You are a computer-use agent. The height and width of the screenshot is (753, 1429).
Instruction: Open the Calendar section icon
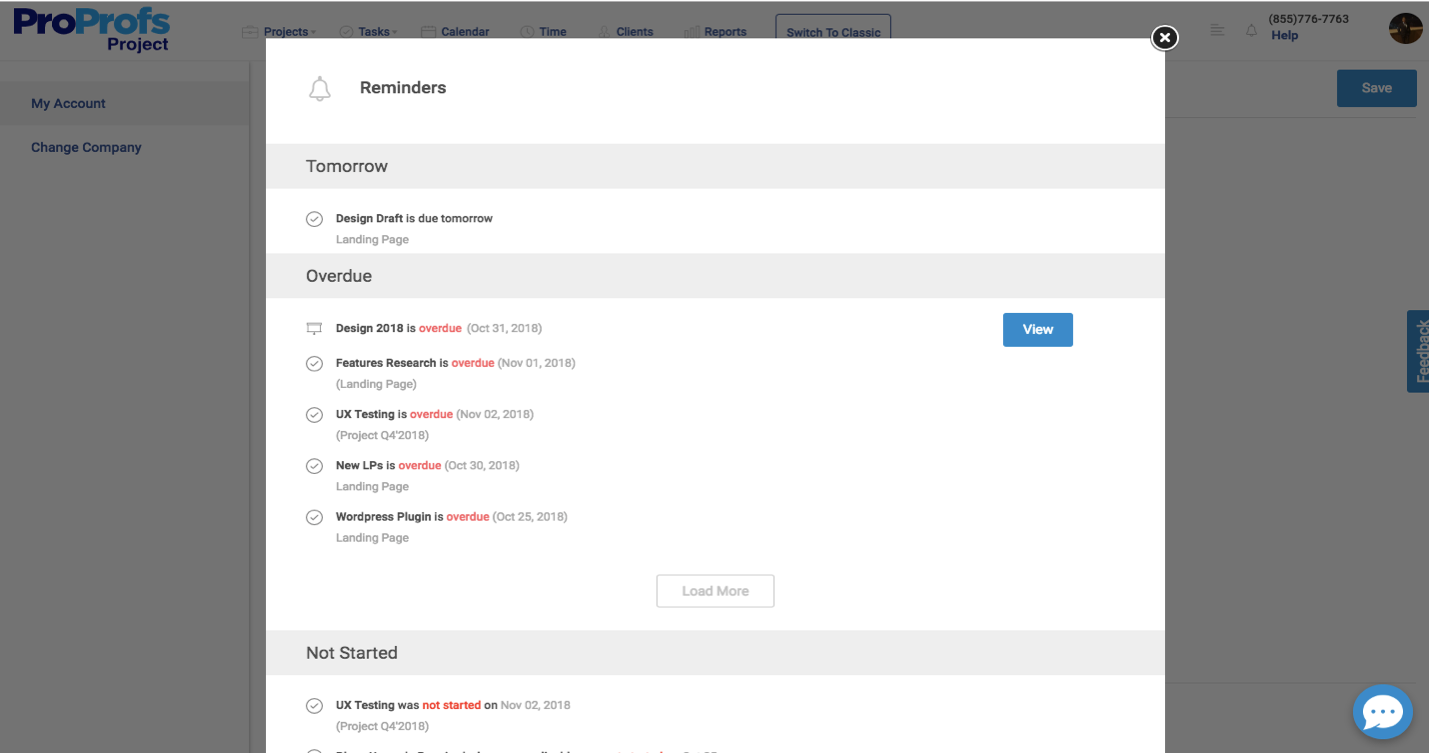pos(424,31)
